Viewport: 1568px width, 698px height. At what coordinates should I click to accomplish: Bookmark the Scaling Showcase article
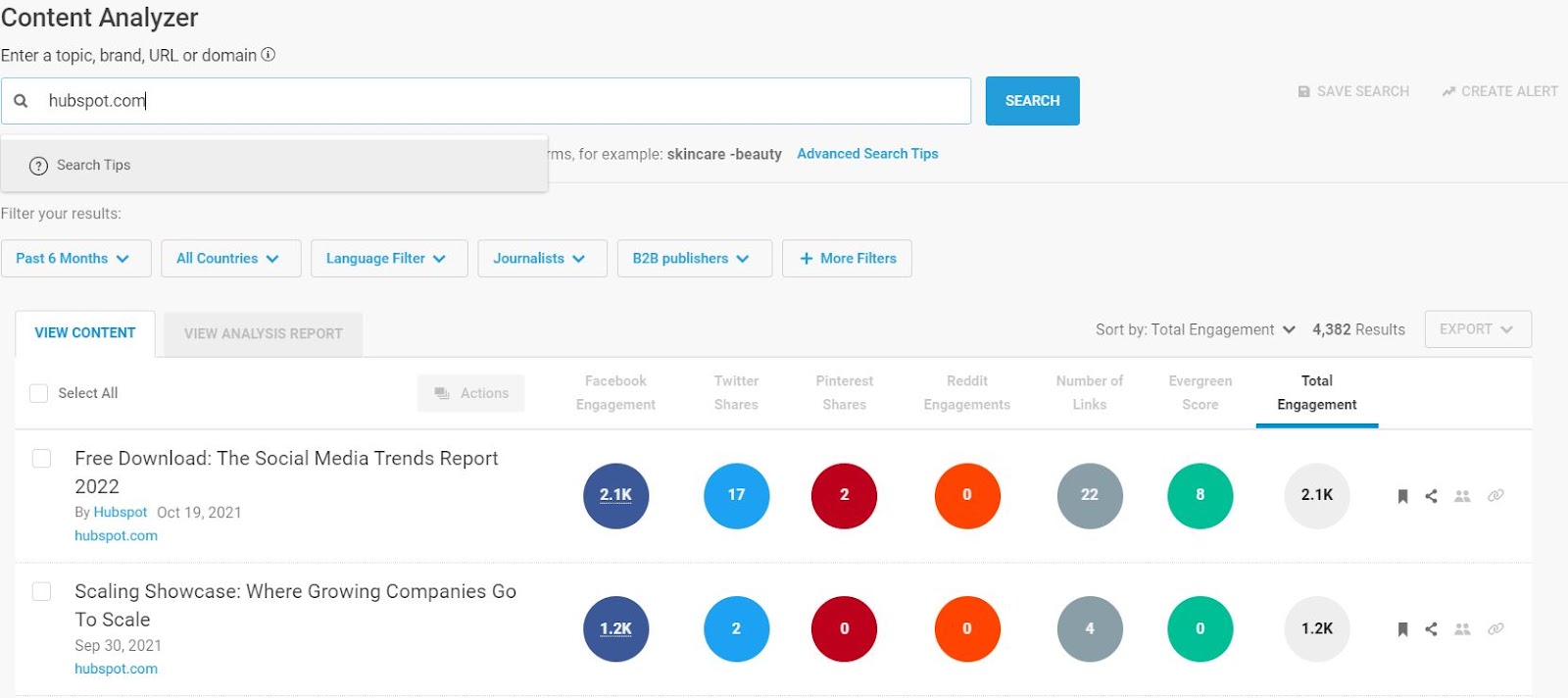(x=1402, y=629)
